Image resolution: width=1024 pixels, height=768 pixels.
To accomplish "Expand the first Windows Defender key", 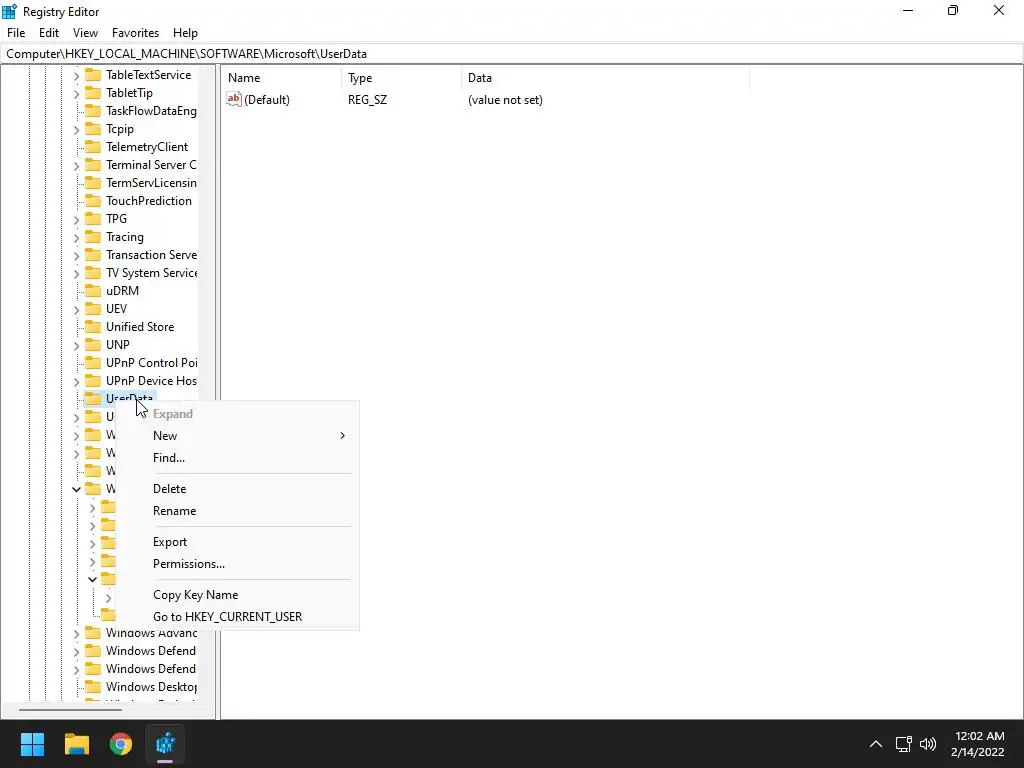I will tap(76, 652).
